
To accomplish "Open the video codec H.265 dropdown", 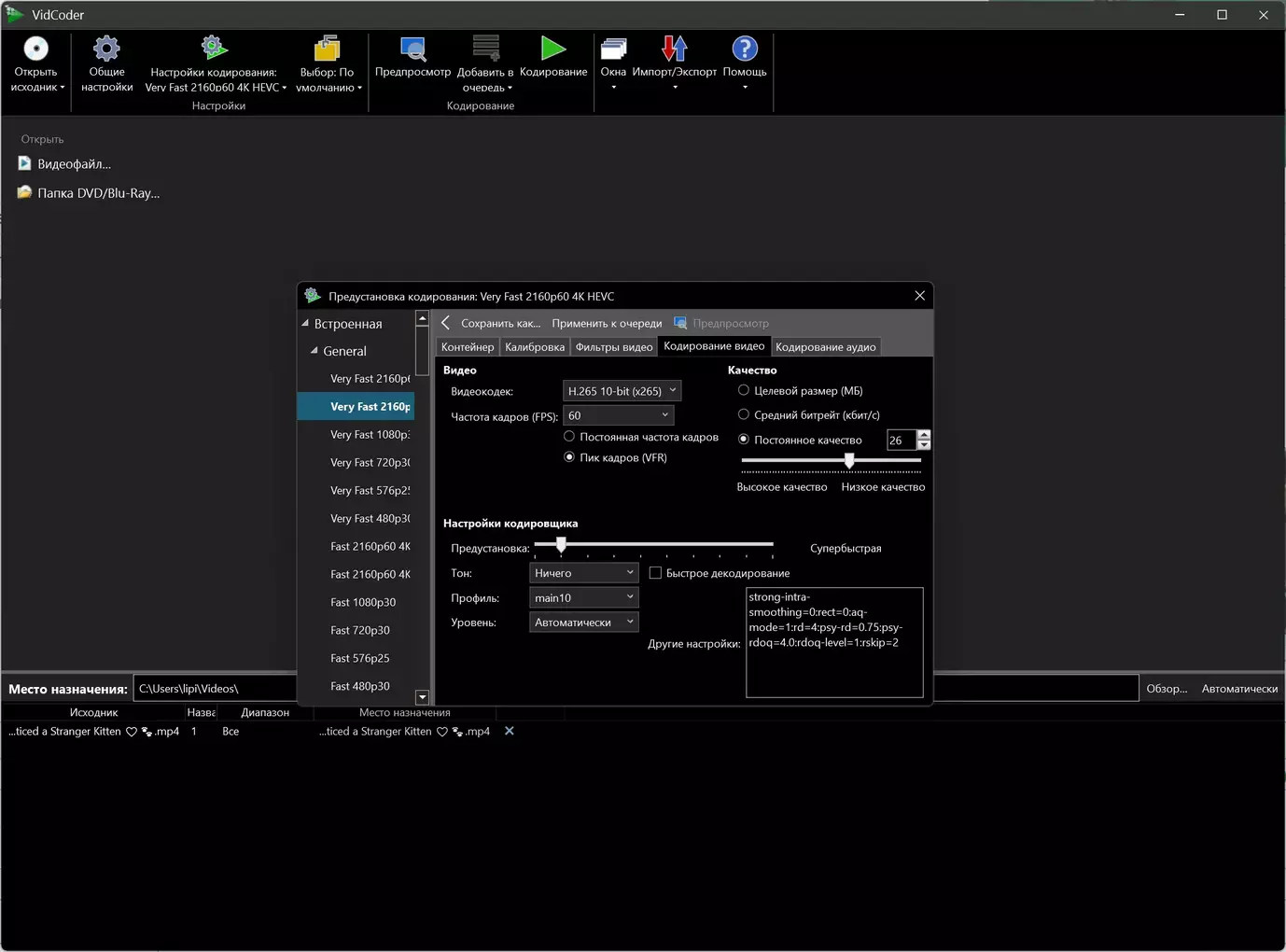I will pos(622,391).
